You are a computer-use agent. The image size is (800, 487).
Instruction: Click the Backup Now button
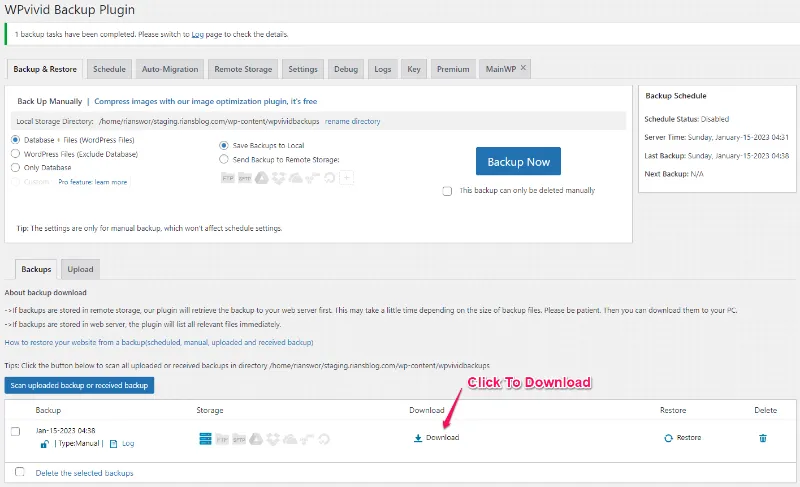click(518, 162)
